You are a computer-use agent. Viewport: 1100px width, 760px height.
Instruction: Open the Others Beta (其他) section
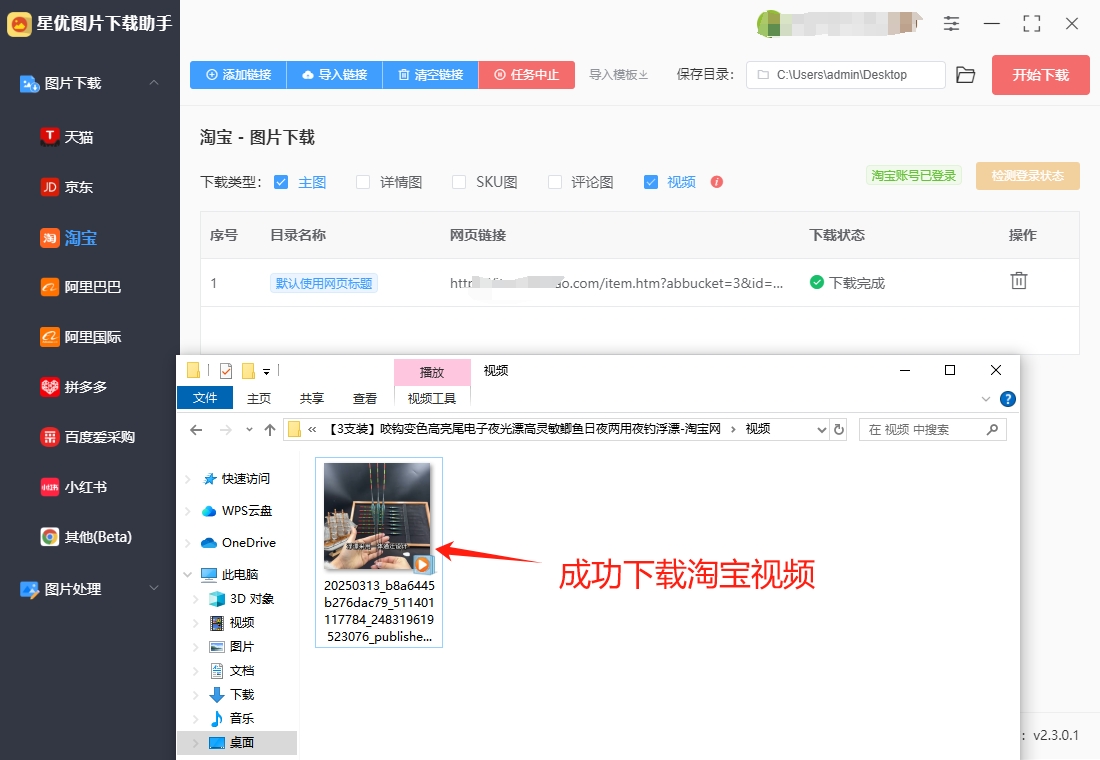[x=86, y=537]
